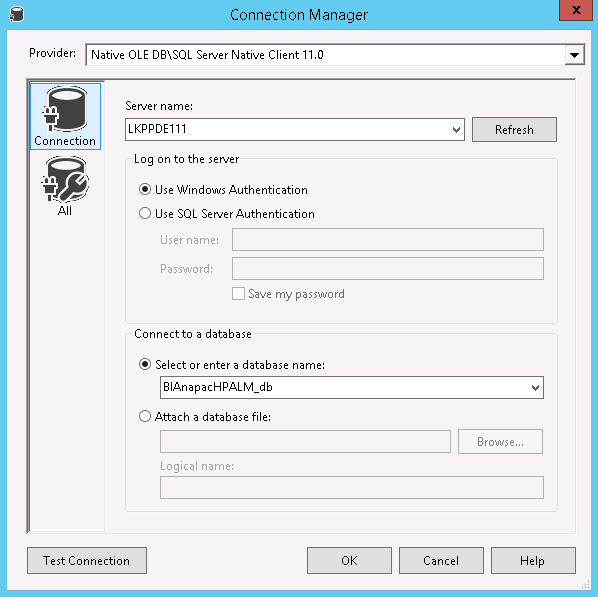Click the database icon in title bar

pos(16,14)
